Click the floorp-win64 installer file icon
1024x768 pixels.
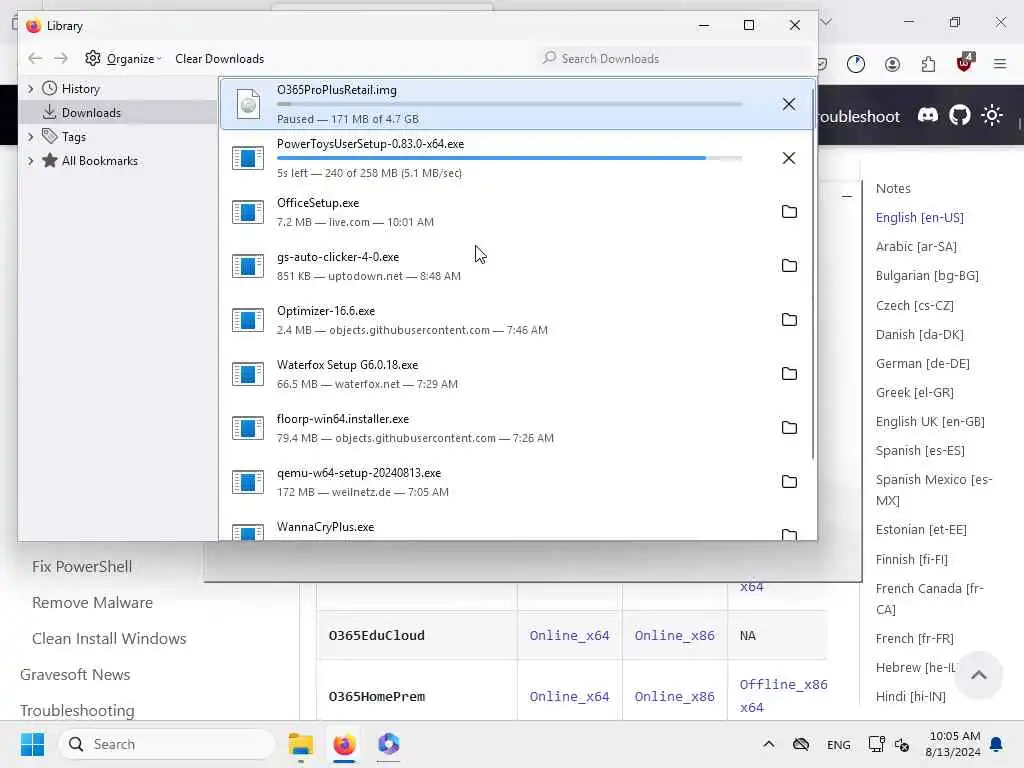click(248, 428)
